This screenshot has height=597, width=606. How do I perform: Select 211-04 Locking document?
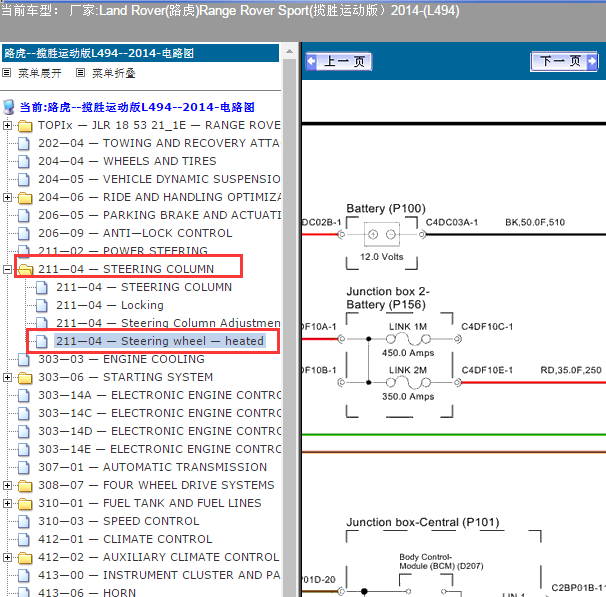pyautogui.click(x=110, y=305)
